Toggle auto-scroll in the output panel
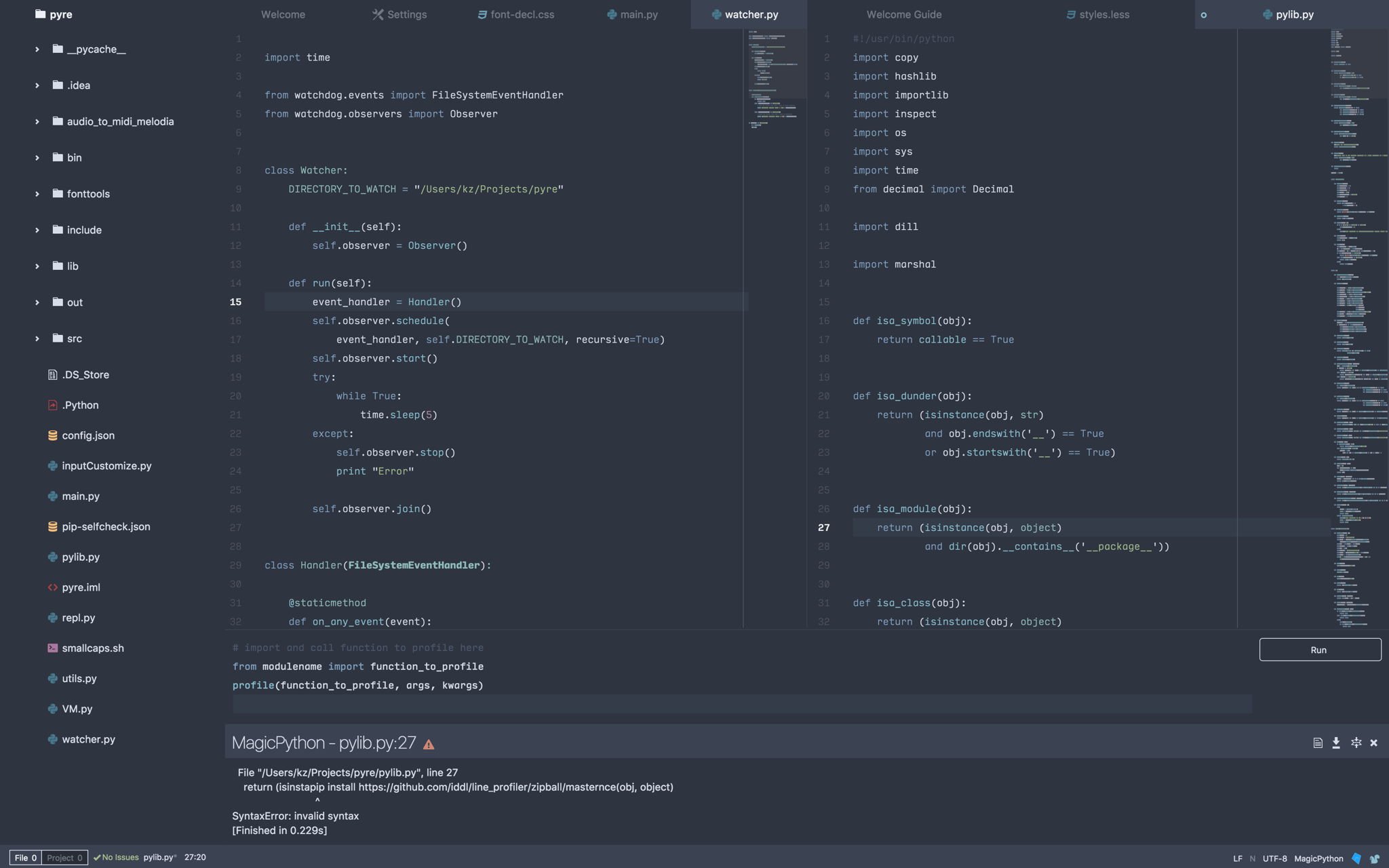 pyautogui.click(x=1356, y=743)
